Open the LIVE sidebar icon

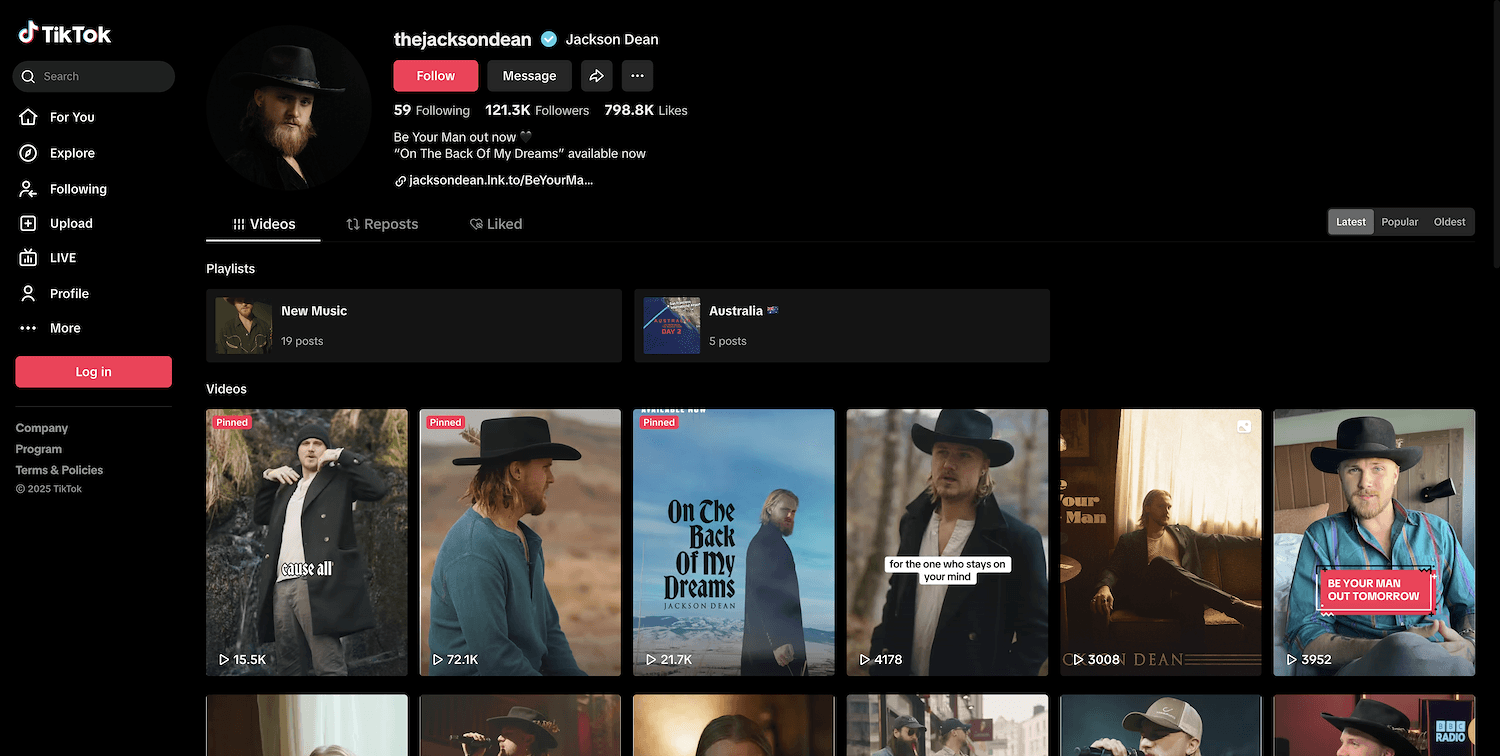(29, 258)
